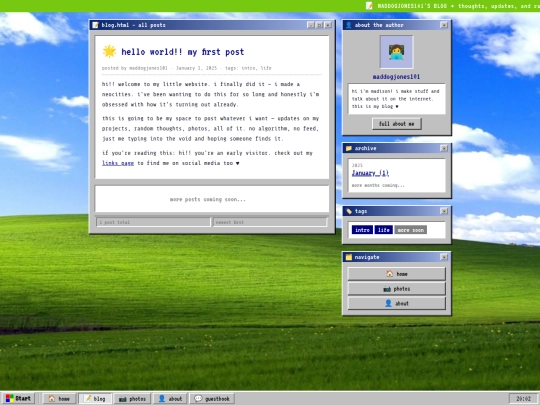
Task: Click the notepad icon in the top green banner
Action: (369, 6)
